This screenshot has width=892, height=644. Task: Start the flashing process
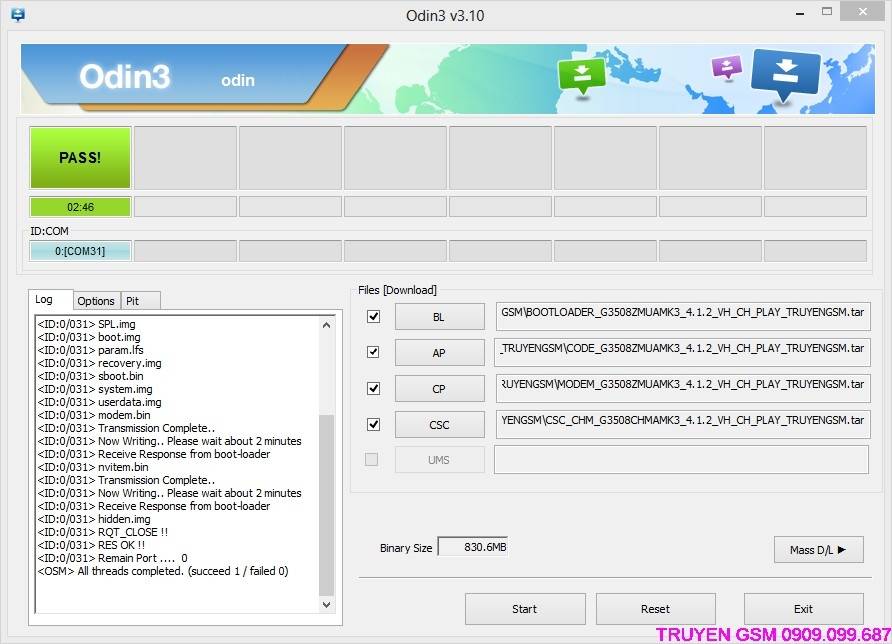(525, 609)
